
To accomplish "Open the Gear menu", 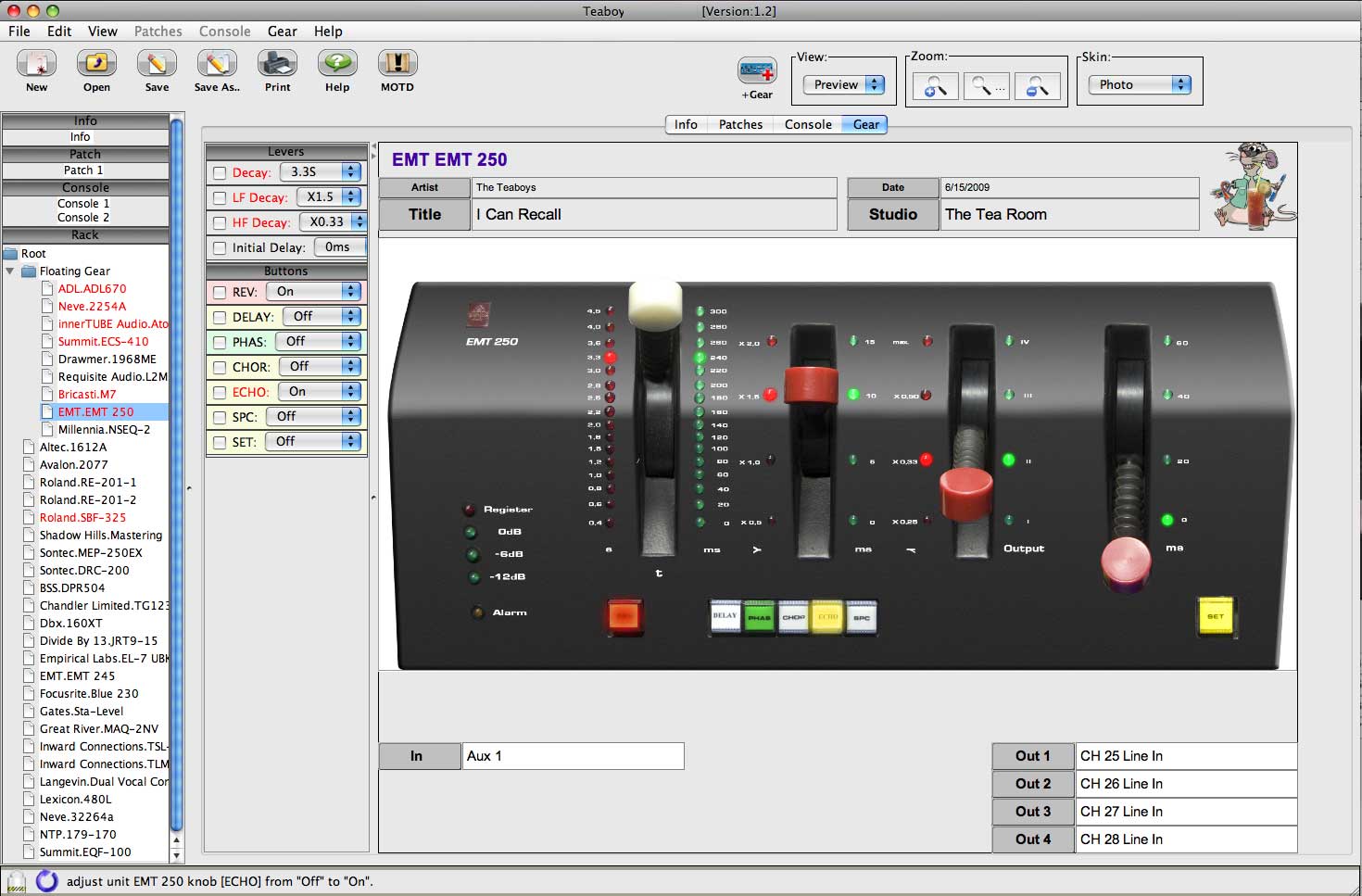I will click(283, 31).
